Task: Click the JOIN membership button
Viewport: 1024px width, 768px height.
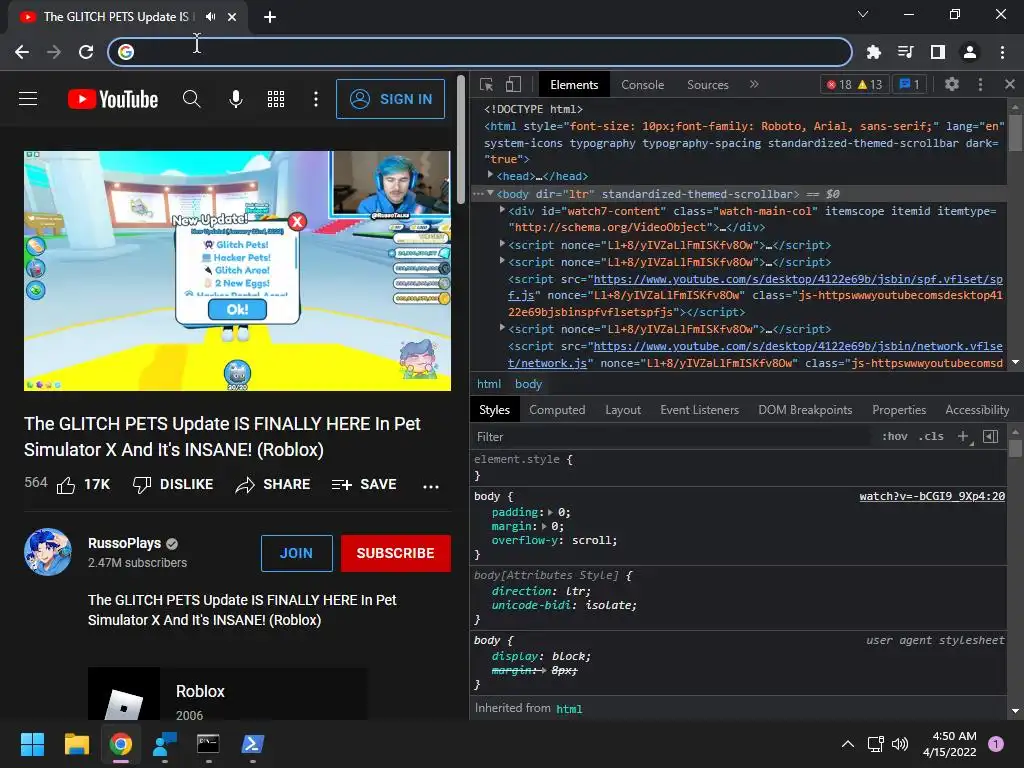Action: click(x=296, y=553)
